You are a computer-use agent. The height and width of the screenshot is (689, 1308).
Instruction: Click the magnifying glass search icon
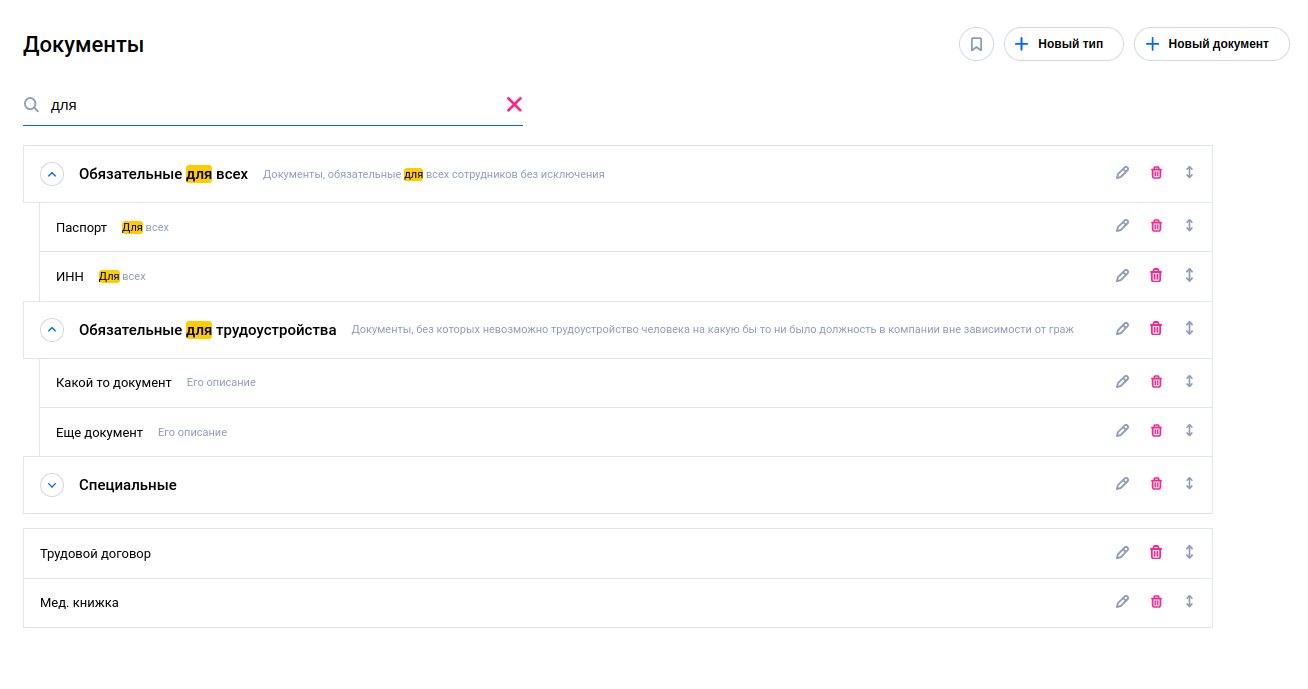[x=31, y=104]
